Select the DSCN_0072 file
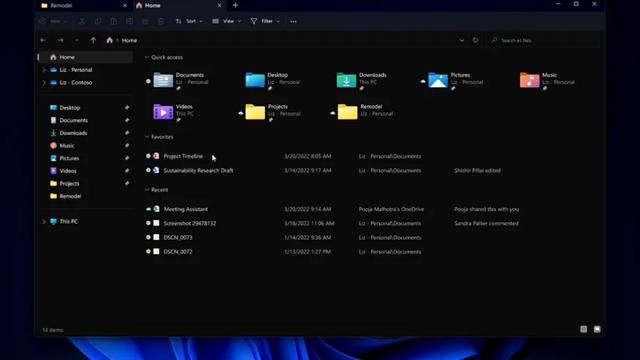640x360 pixels. pos(178,252)
